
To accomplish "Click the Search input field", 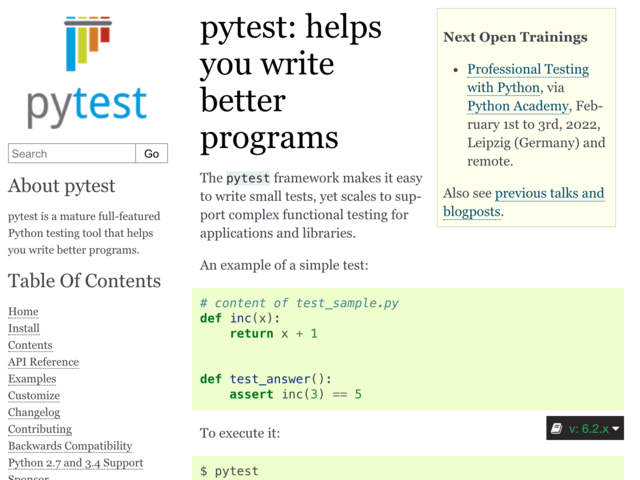I will click(72, 153).
